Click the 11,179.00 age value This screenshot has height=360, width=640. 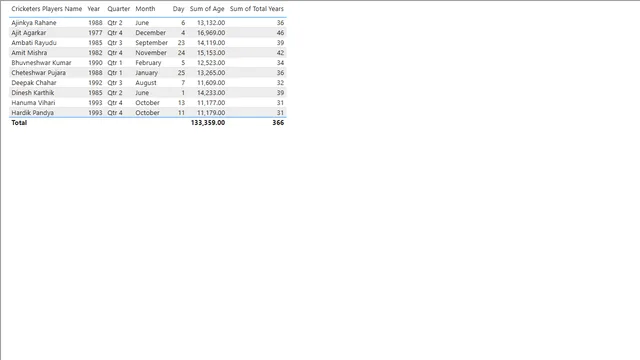tap(211, 113)
